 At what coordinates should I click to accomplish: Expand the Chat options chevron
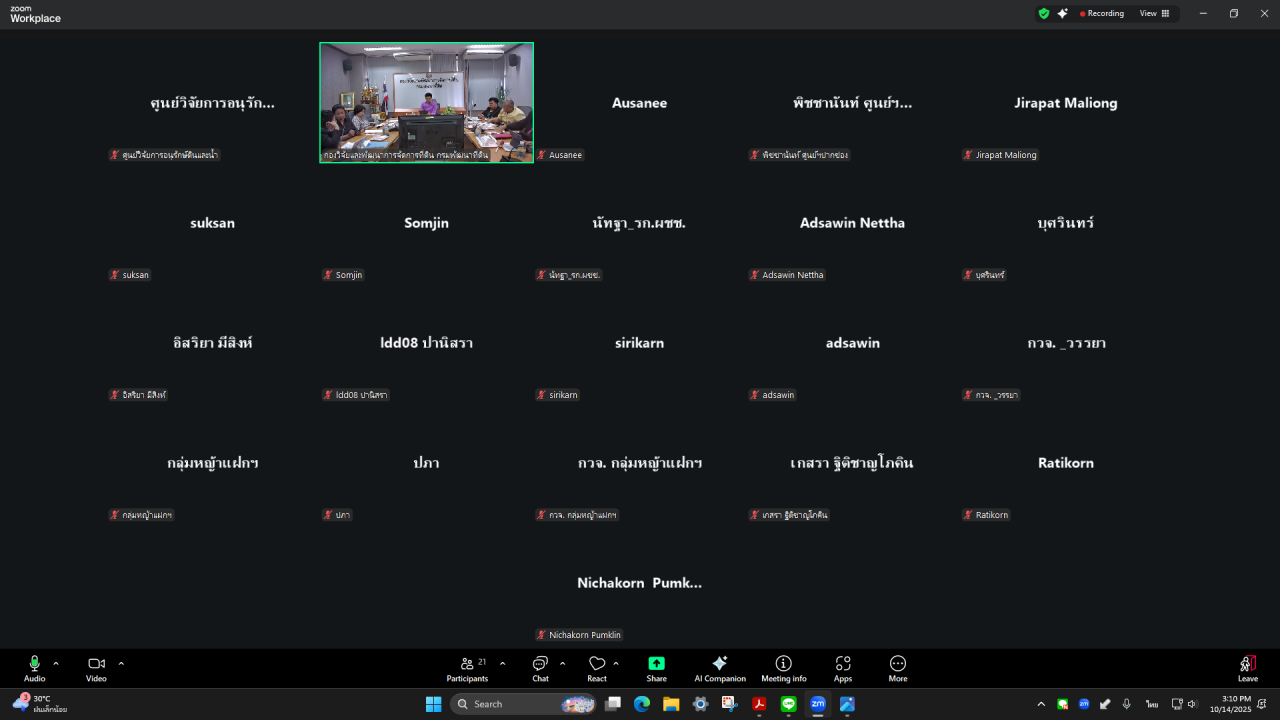click(562, 663)
